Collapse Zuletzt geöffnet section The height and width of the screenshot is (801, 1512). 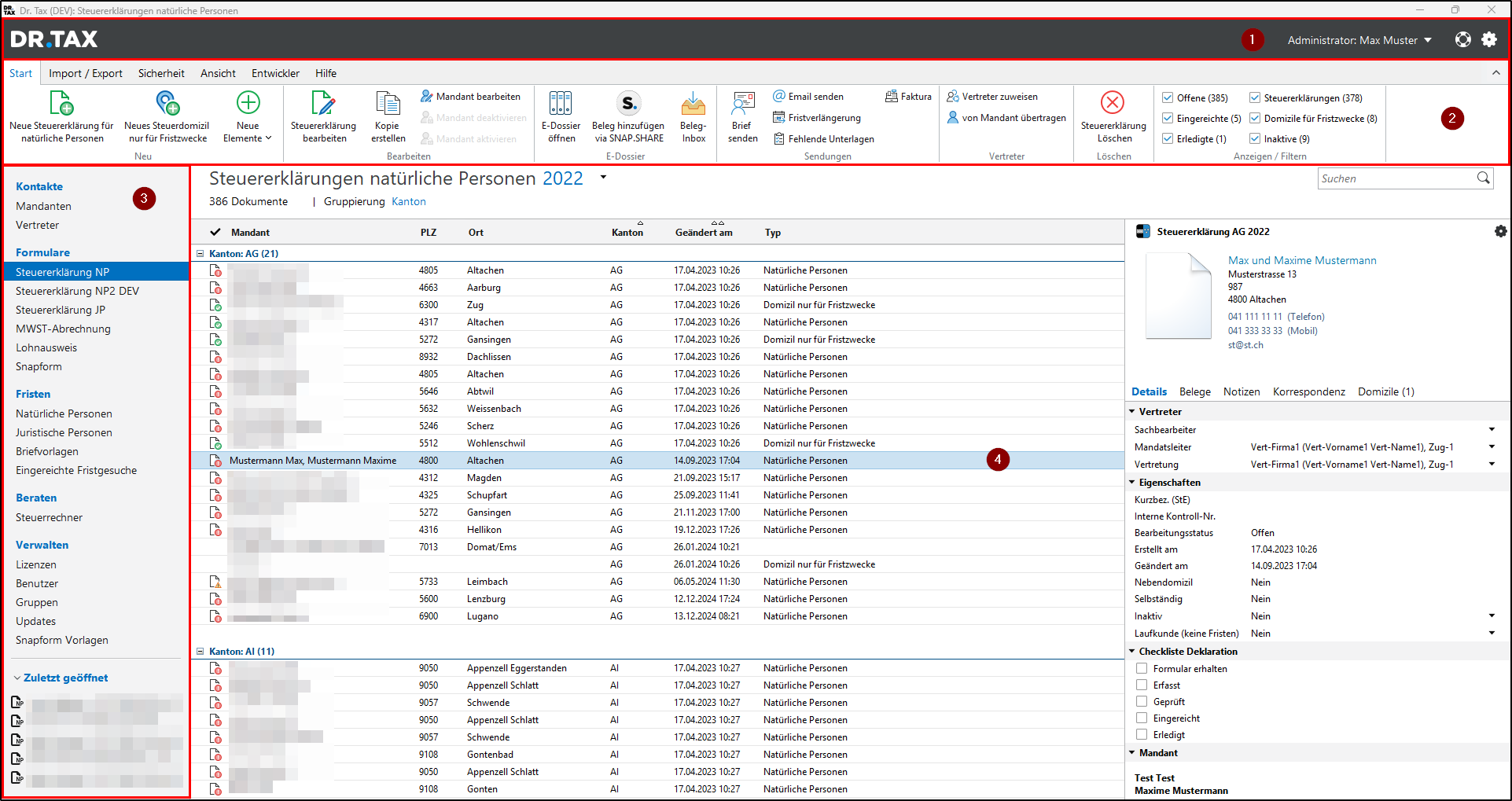coord(17,678)
